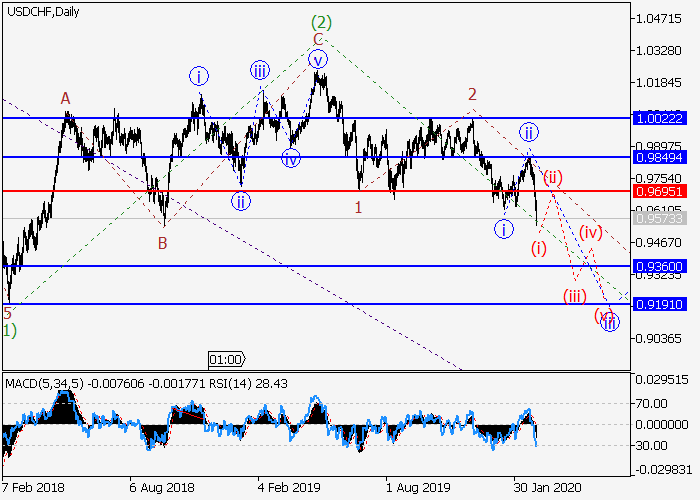Click the red (iii) forecast wave label
700x500 pixels.
click(x=573, y=295)
